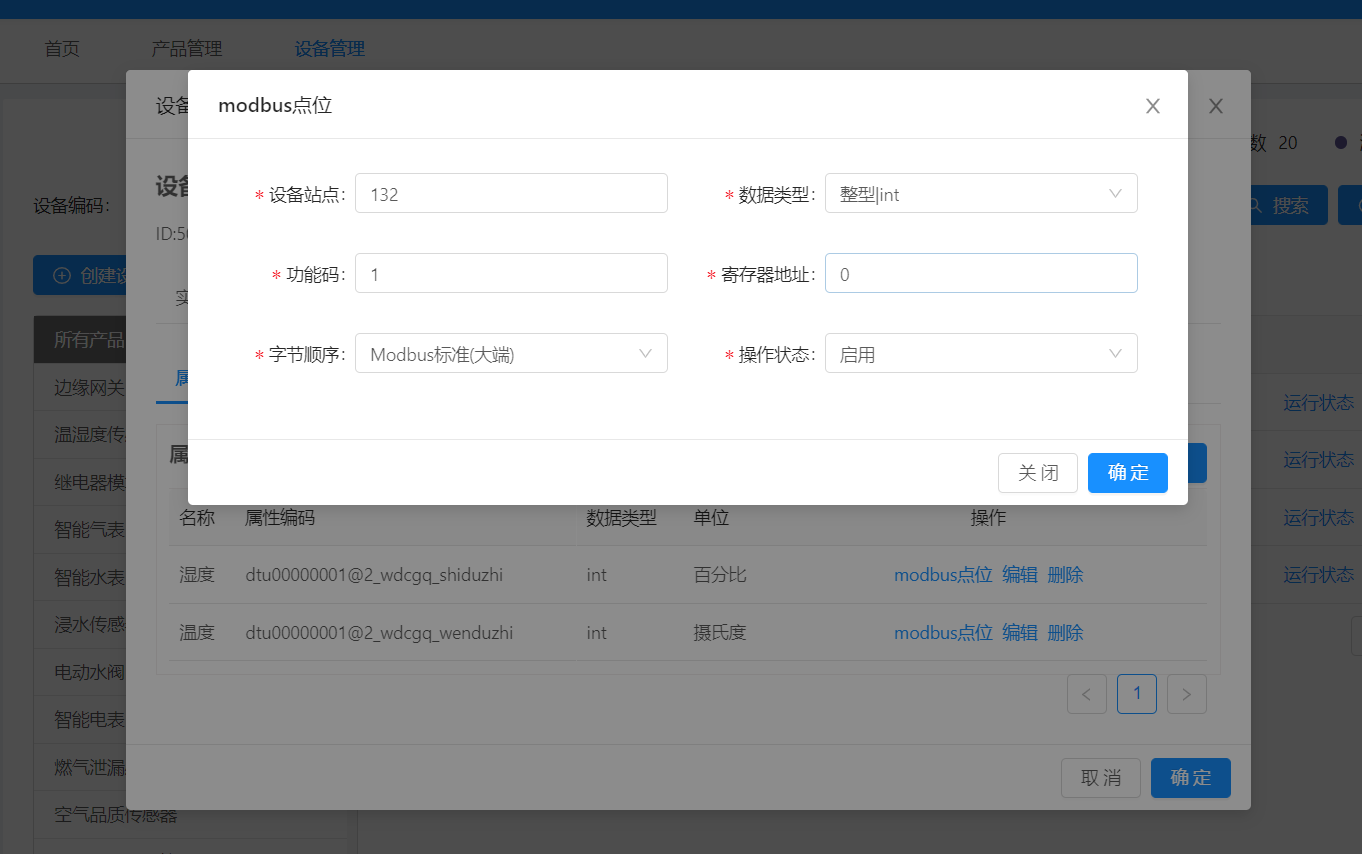Switch to 产品管理 in top navigation

(x=187, y=47)
